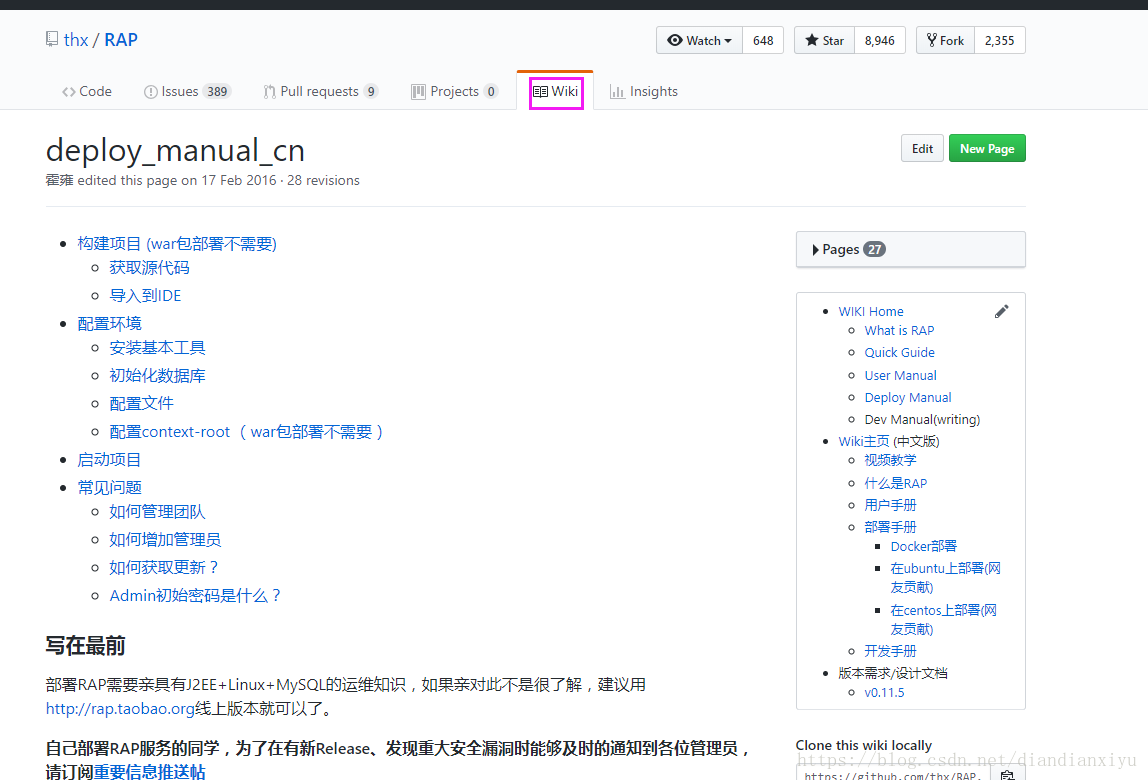
Task: Jump to 常见问题 section
Action: 110,488
